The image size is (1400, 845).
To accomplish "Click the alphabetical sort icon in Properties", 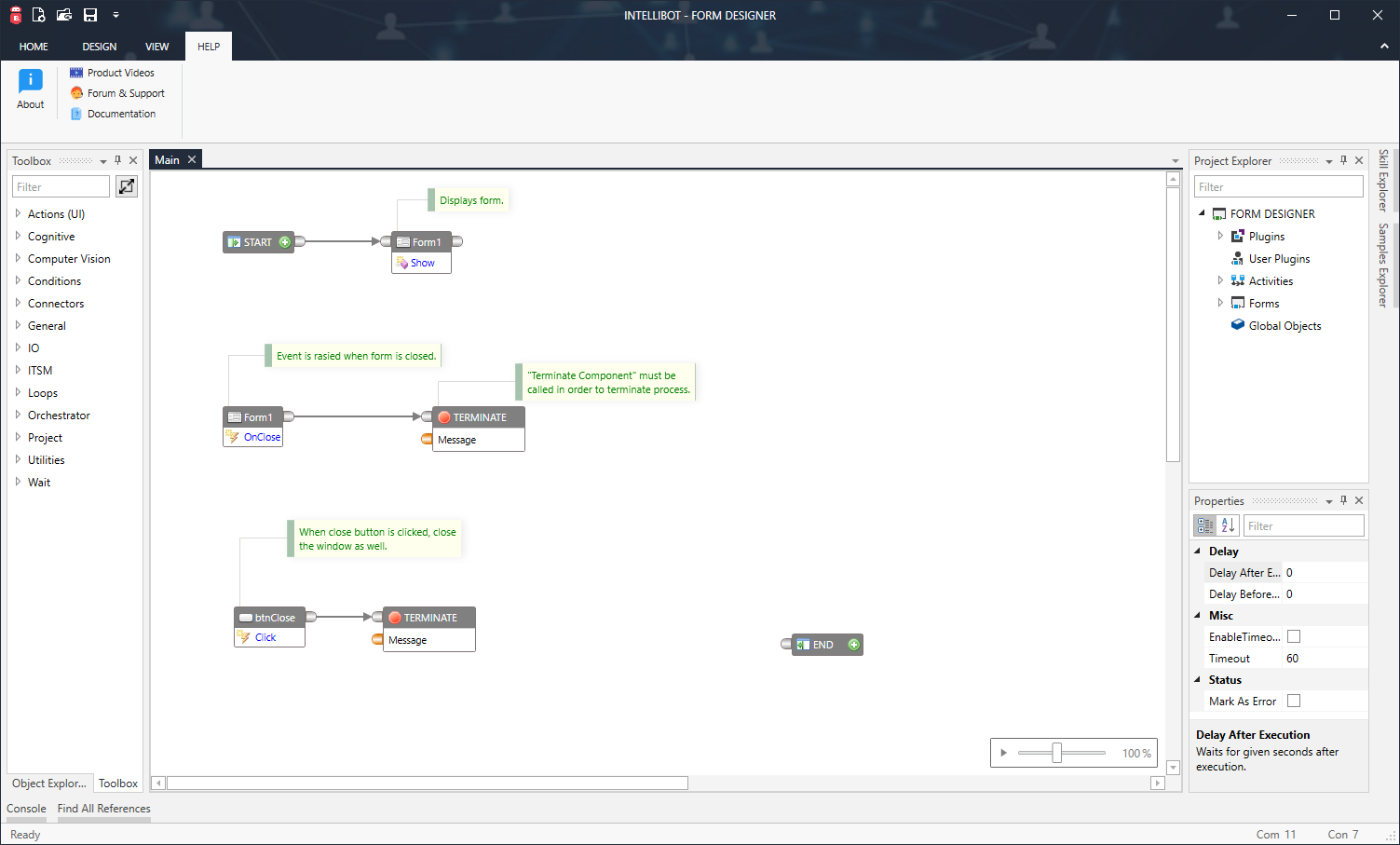I will [x=1228, y=525].
